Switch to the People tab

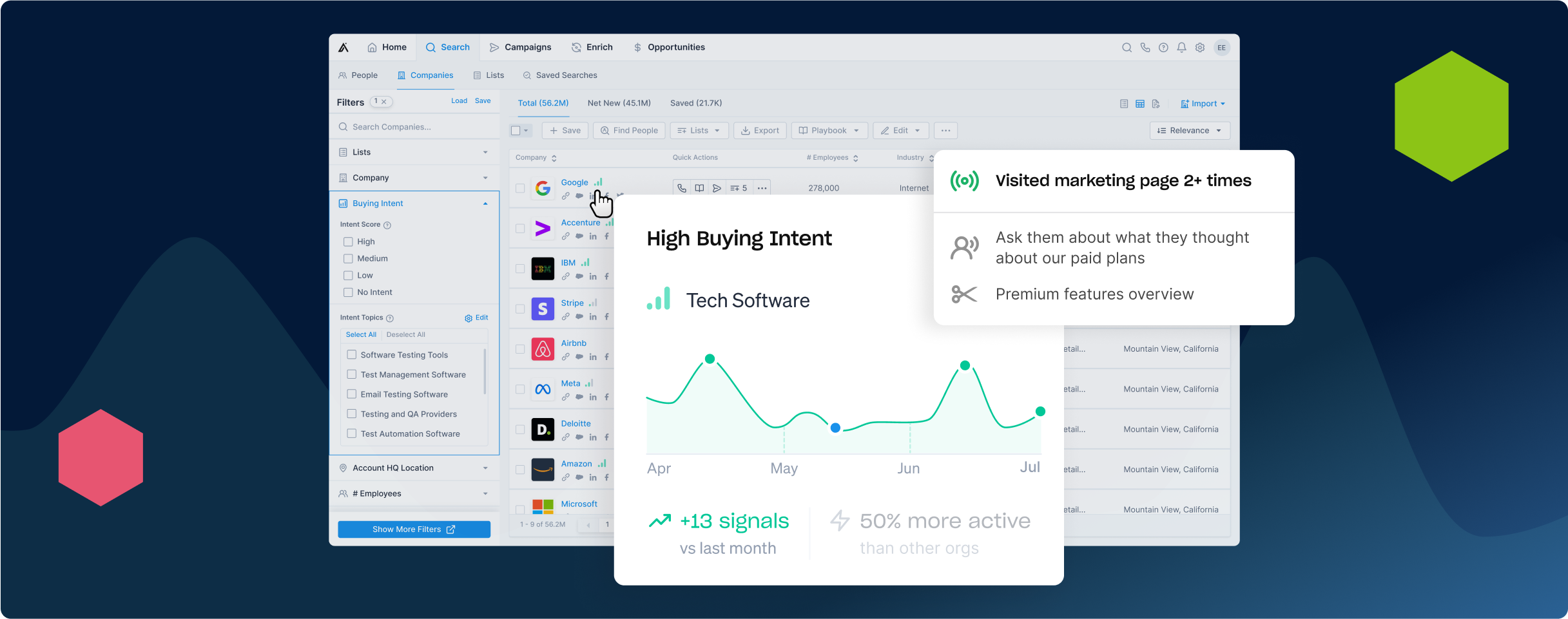pos(358,75)
